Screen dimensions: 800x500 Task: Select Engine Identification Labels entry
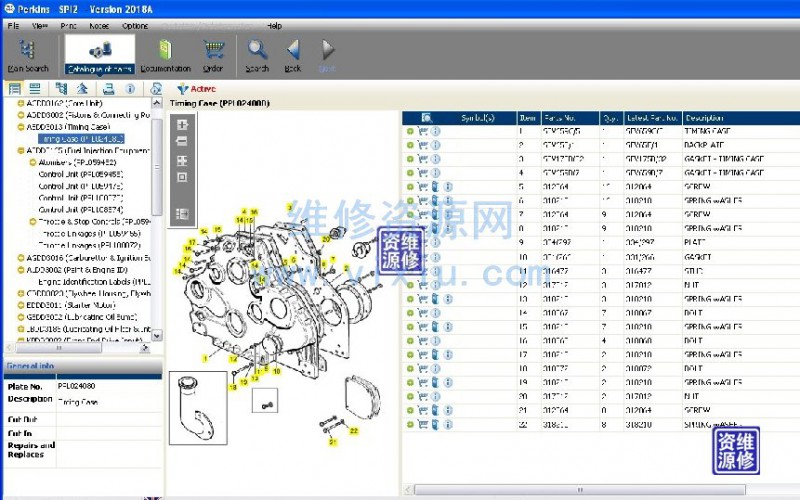pyautogui.click(x=94, y=282)
